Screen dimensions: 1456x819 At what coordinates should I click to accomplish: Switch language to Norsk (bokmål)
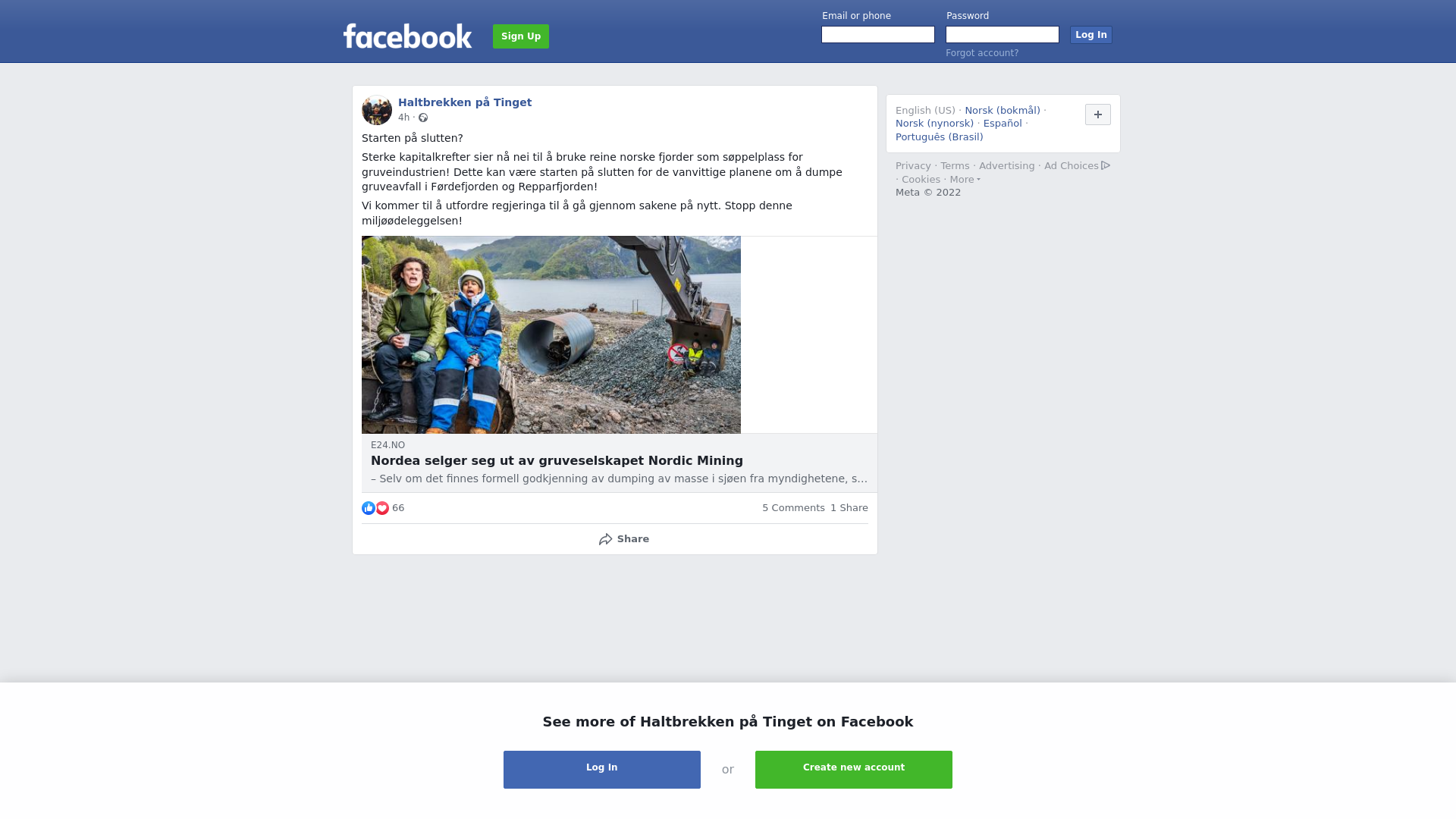[x=1003, y=111]
